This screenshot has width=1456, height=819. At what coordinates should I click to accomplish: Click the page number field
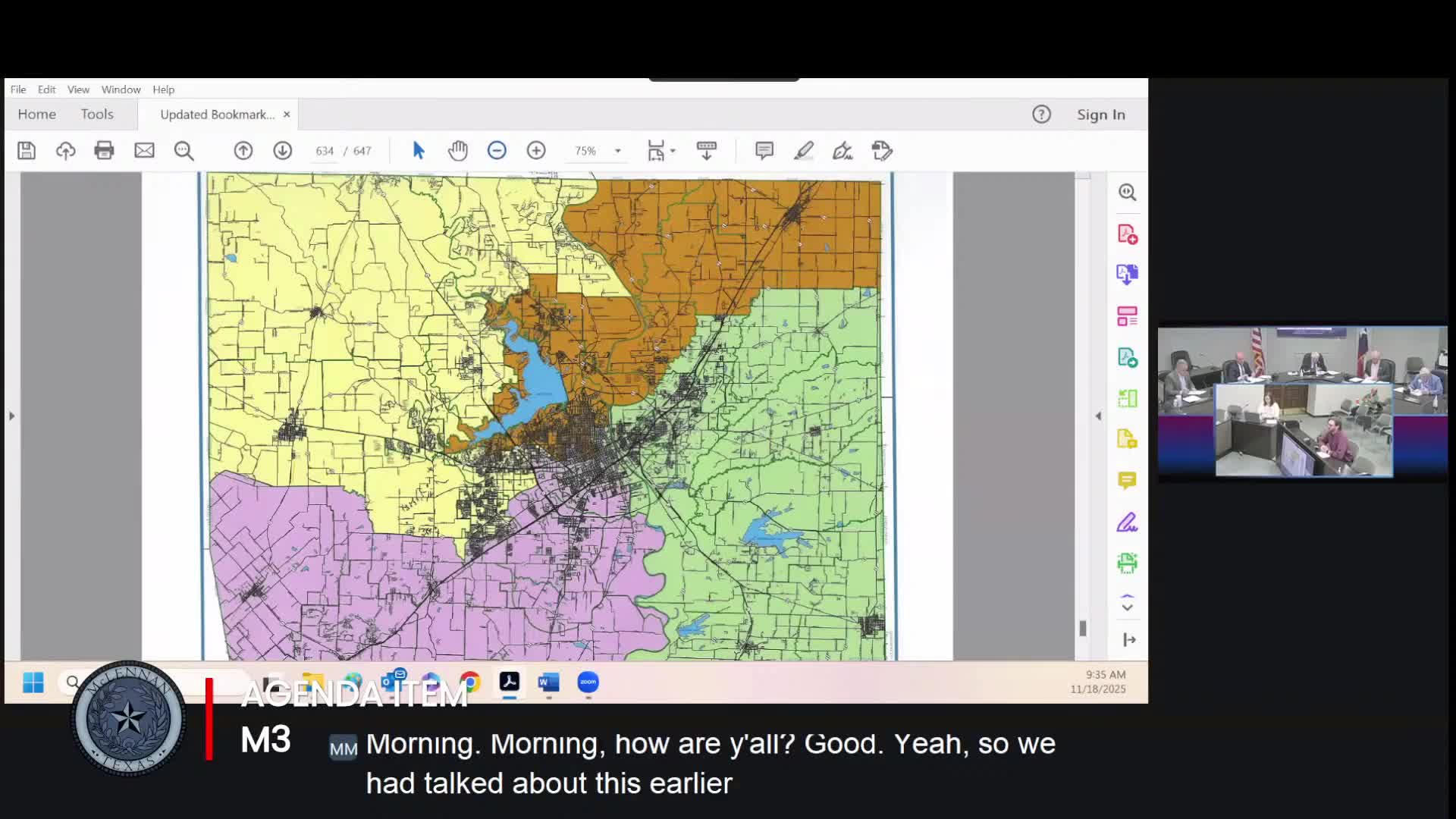325,151
